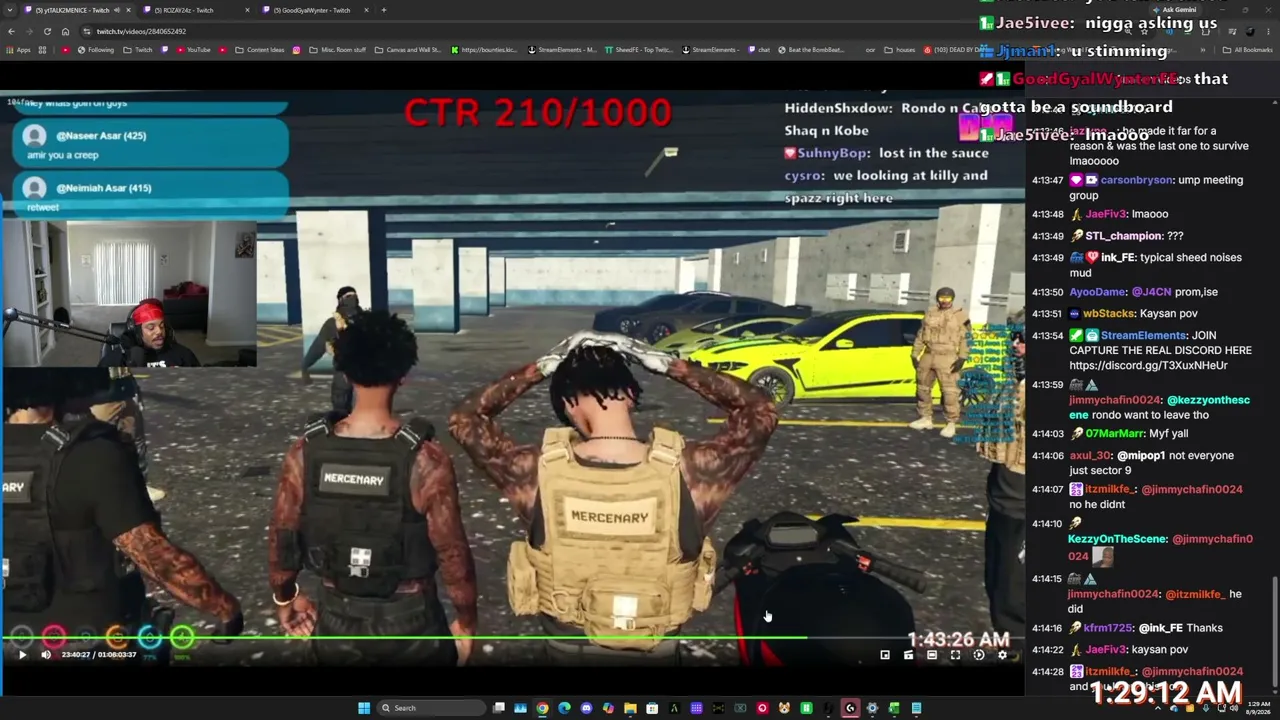Click username STL_champion in chat
Image resolution: width=1280 pixels, height=720 pixels.
(x=1124, y=236)
